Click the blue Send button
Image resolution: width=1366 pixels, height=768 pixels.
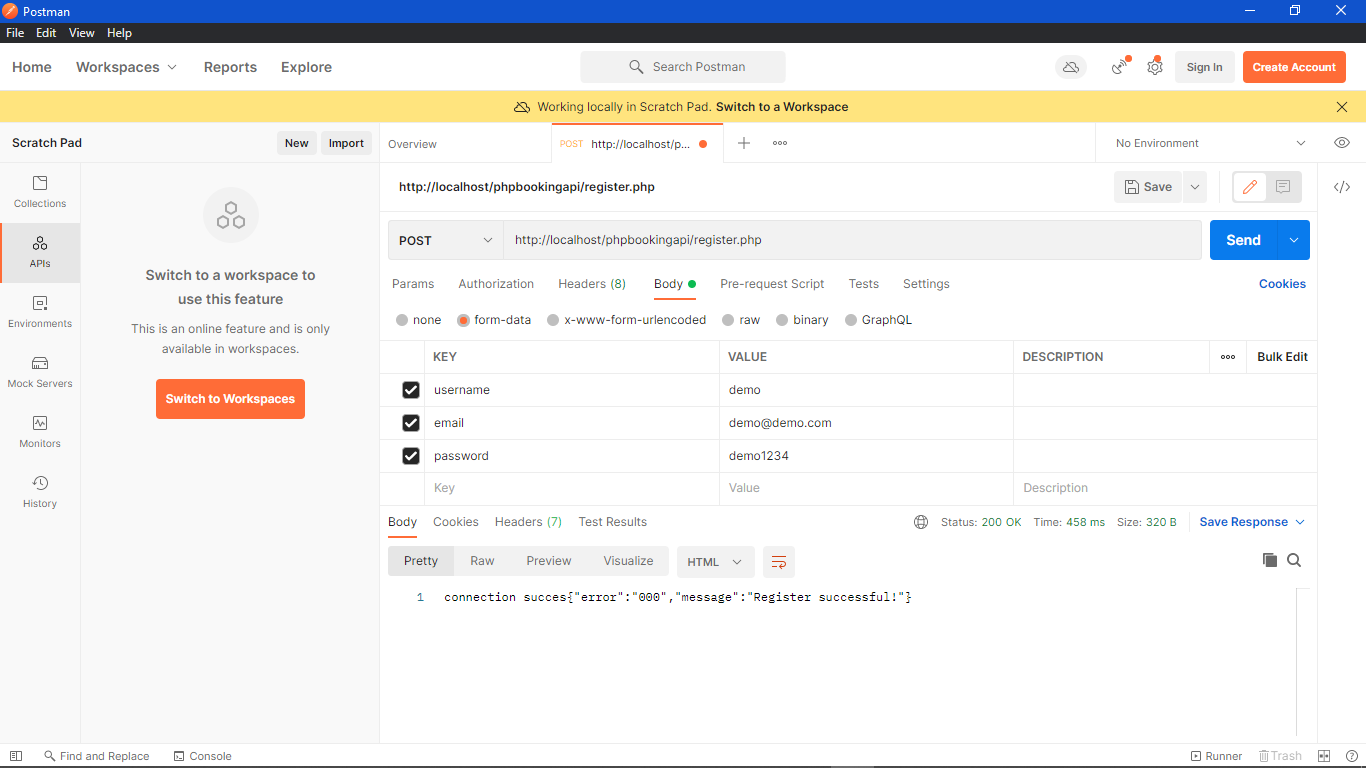(x=1244, y=240)
